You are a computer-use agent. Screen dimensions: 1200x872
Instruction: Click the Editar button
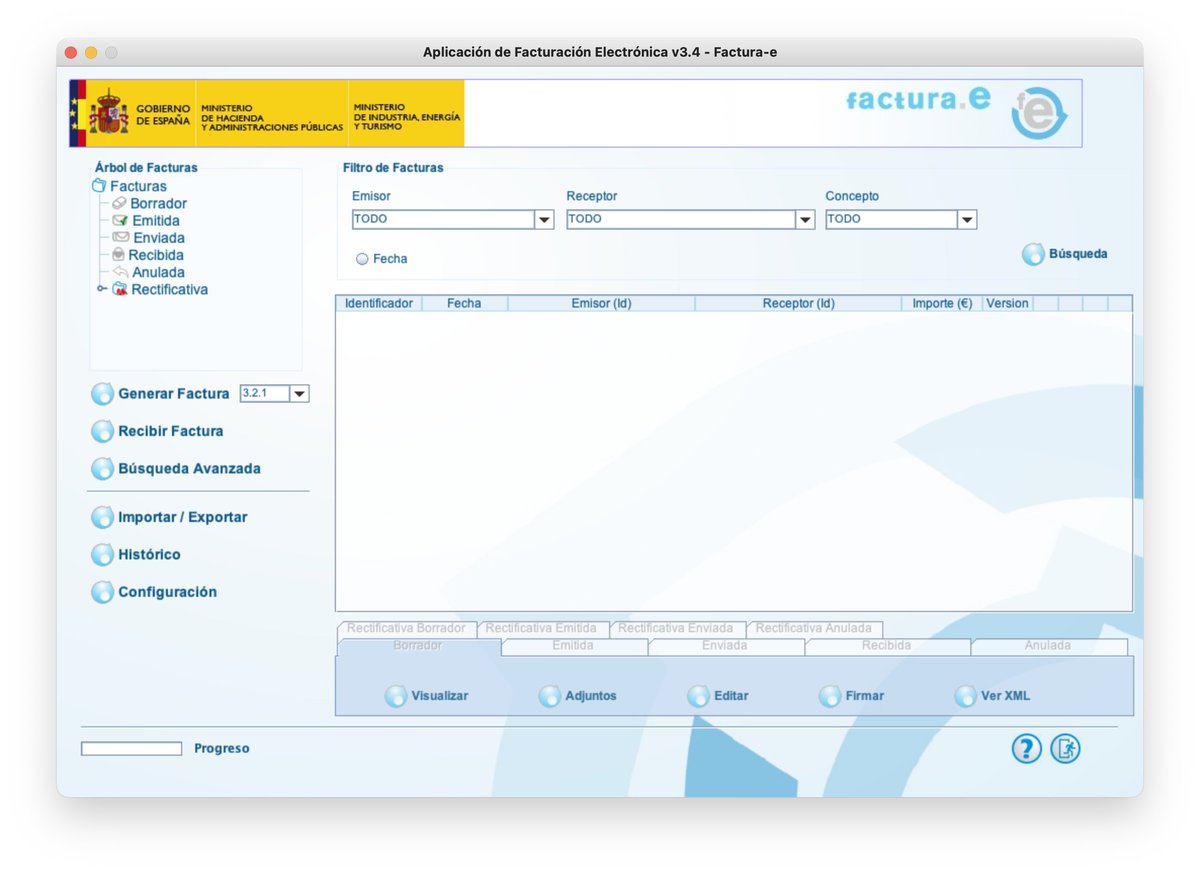(x=718, y=696)
